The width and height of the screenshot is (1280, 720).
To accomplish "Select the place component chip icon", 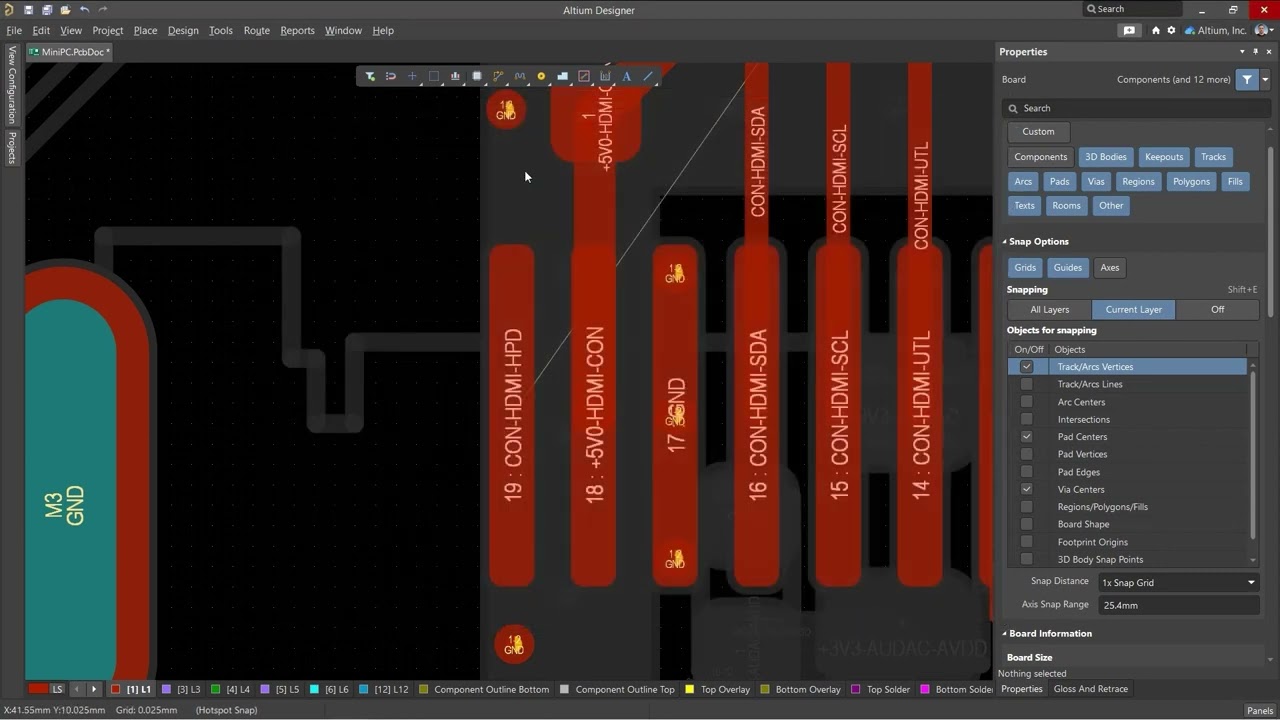I will click(x=477, y=76).
